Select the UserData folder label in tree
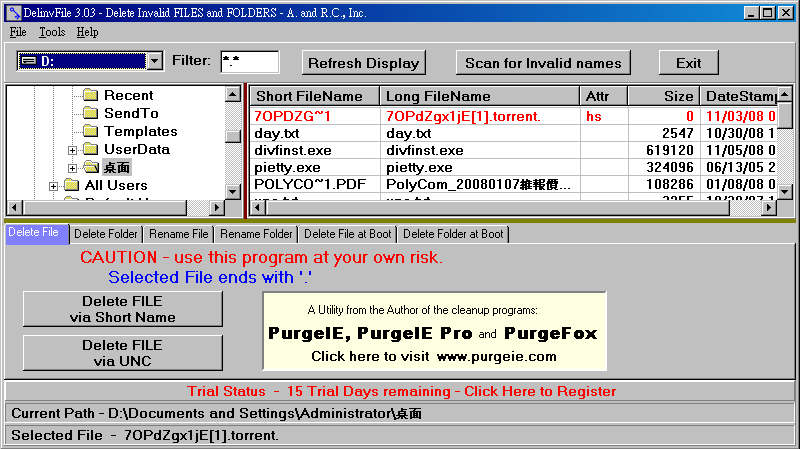The image size is (800, 449). click(x=137, y=149)
